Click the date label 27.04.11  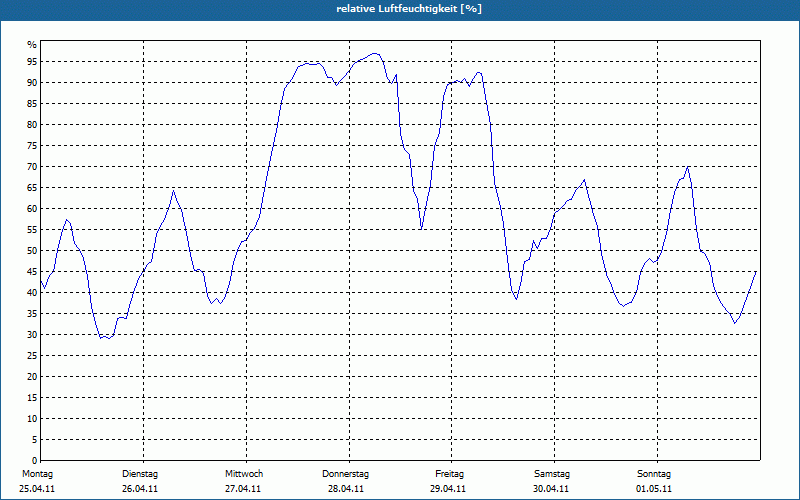[243, 489]
